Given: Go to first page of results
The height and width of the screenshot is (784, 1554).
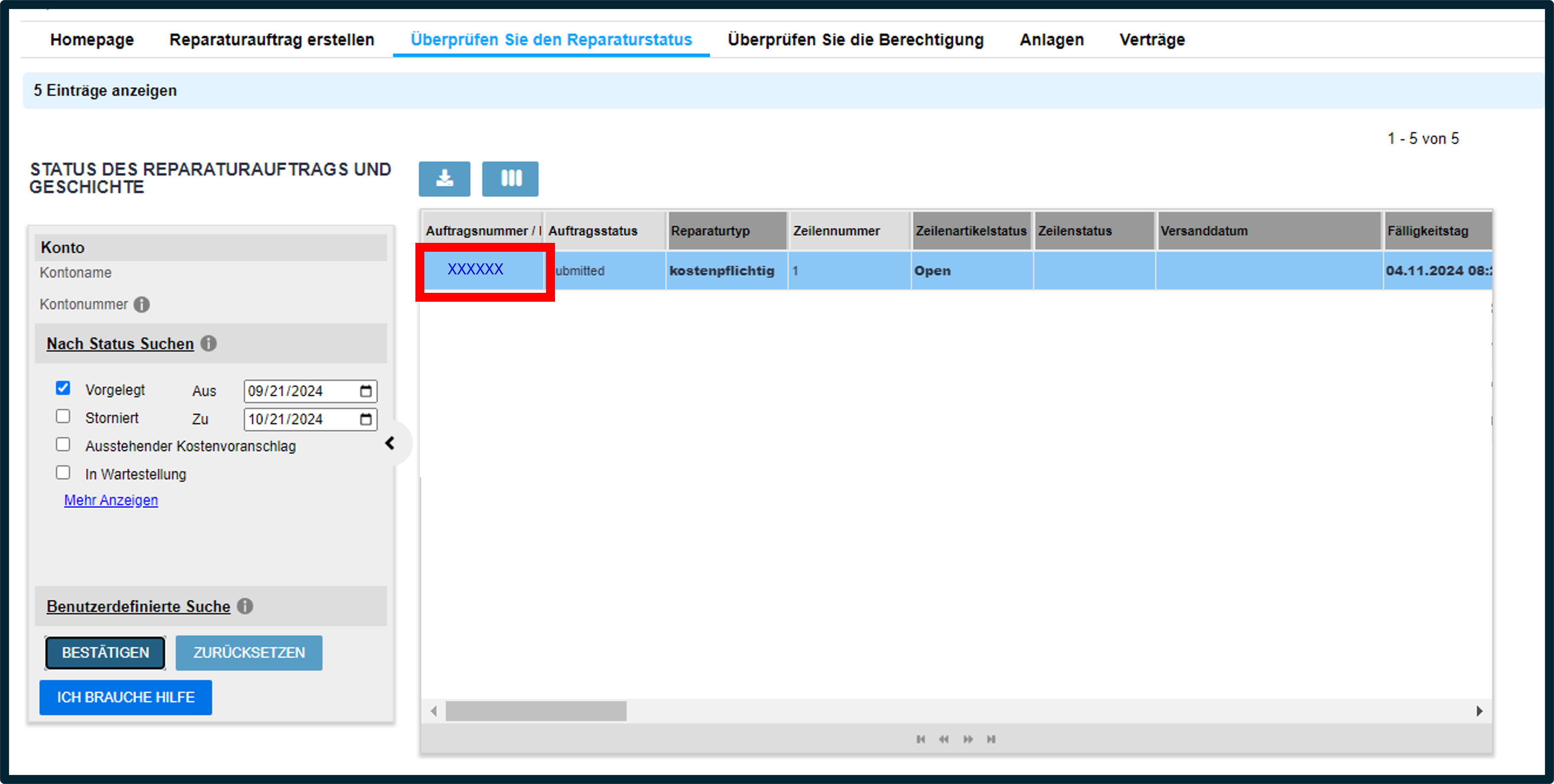Looking at the screenshot, I should coord(920,739).
